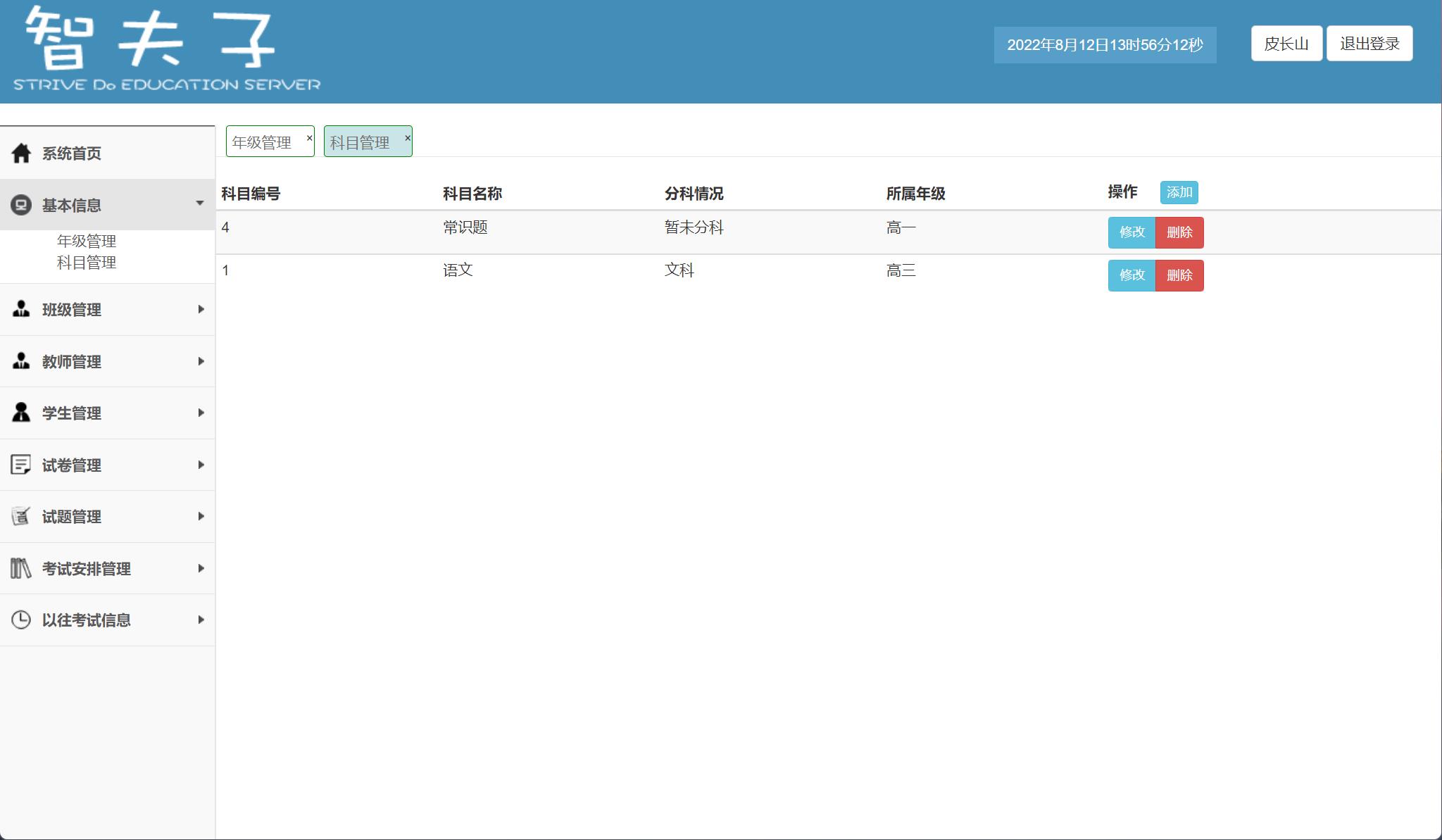
Task: Close the 年级管理 tab
Action: 310,137
